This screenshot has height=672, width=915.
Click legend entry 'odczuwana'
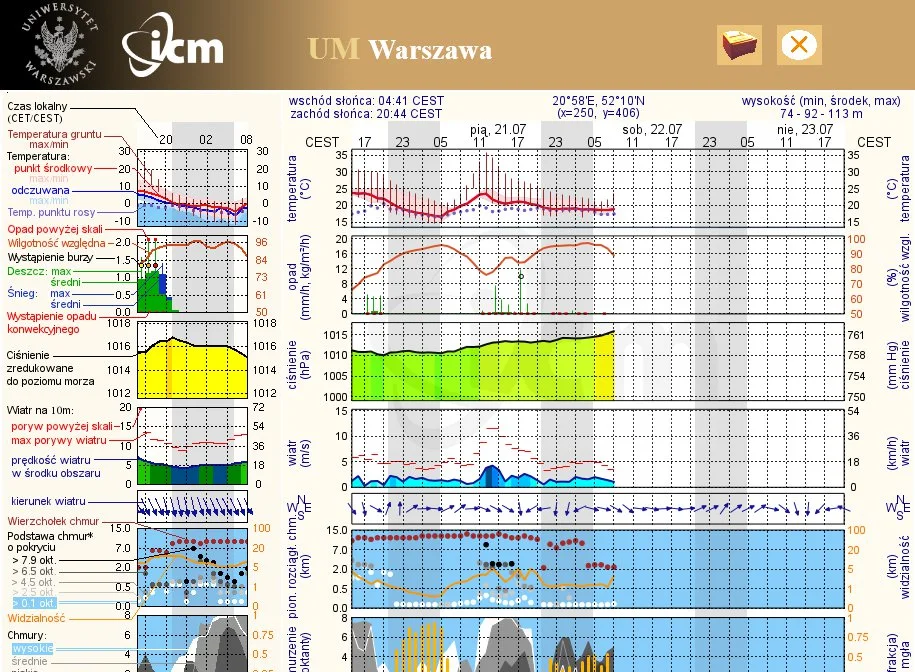pos(40,190)
